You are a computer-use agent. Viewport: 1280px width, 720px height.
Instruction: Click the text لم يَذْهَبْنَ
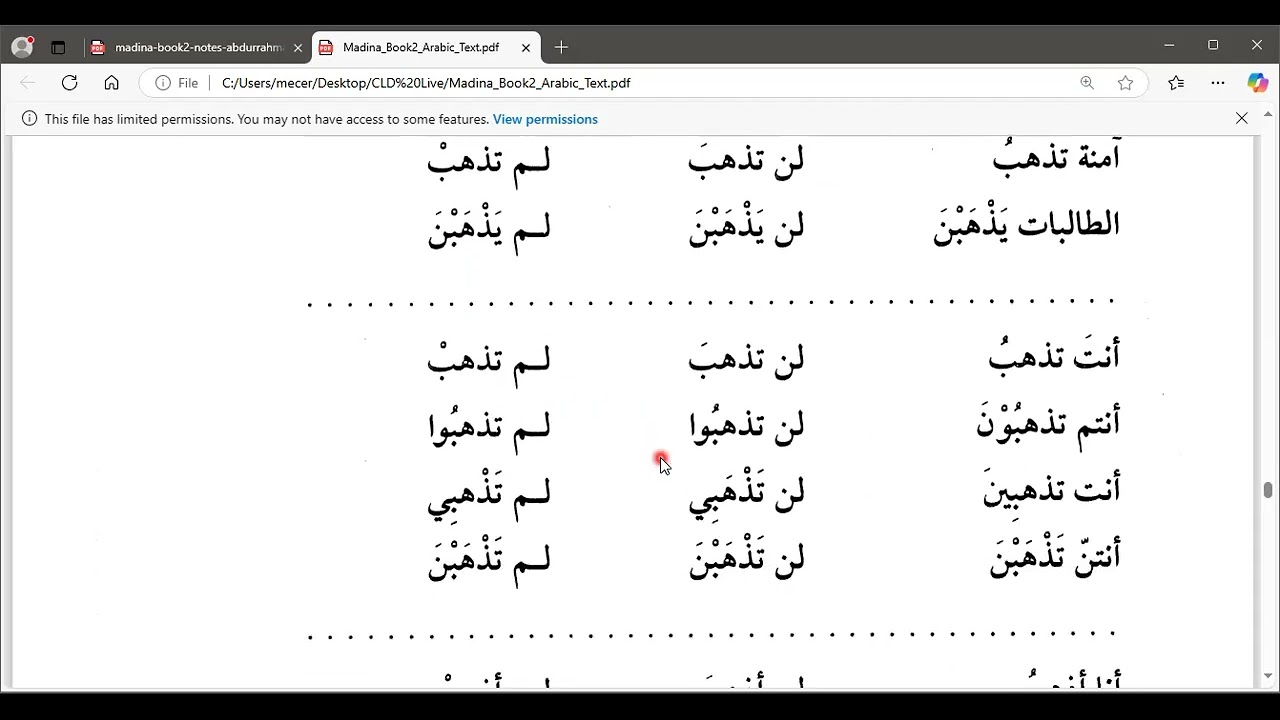click(x=489, y=228)
